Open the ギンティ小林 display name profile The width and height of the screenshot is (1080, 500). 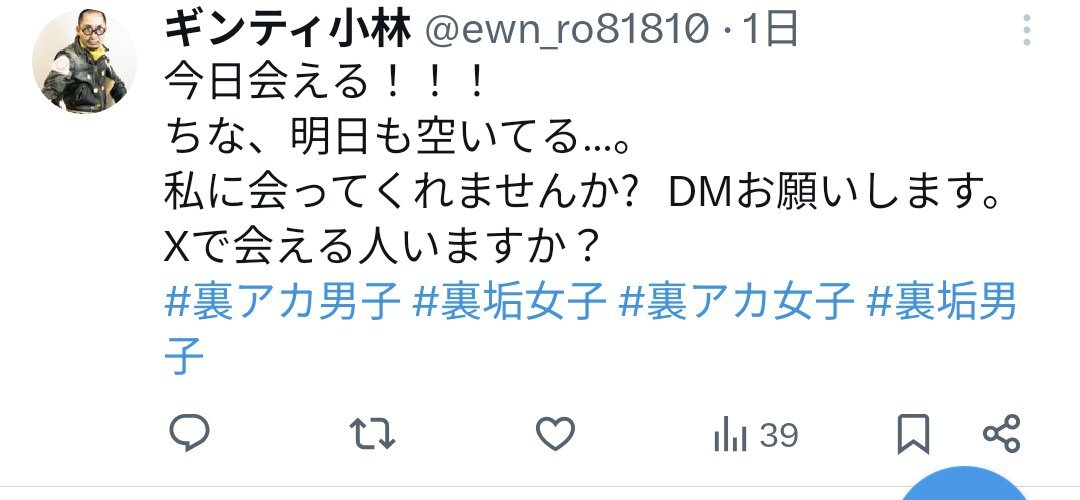coord(288,30)
